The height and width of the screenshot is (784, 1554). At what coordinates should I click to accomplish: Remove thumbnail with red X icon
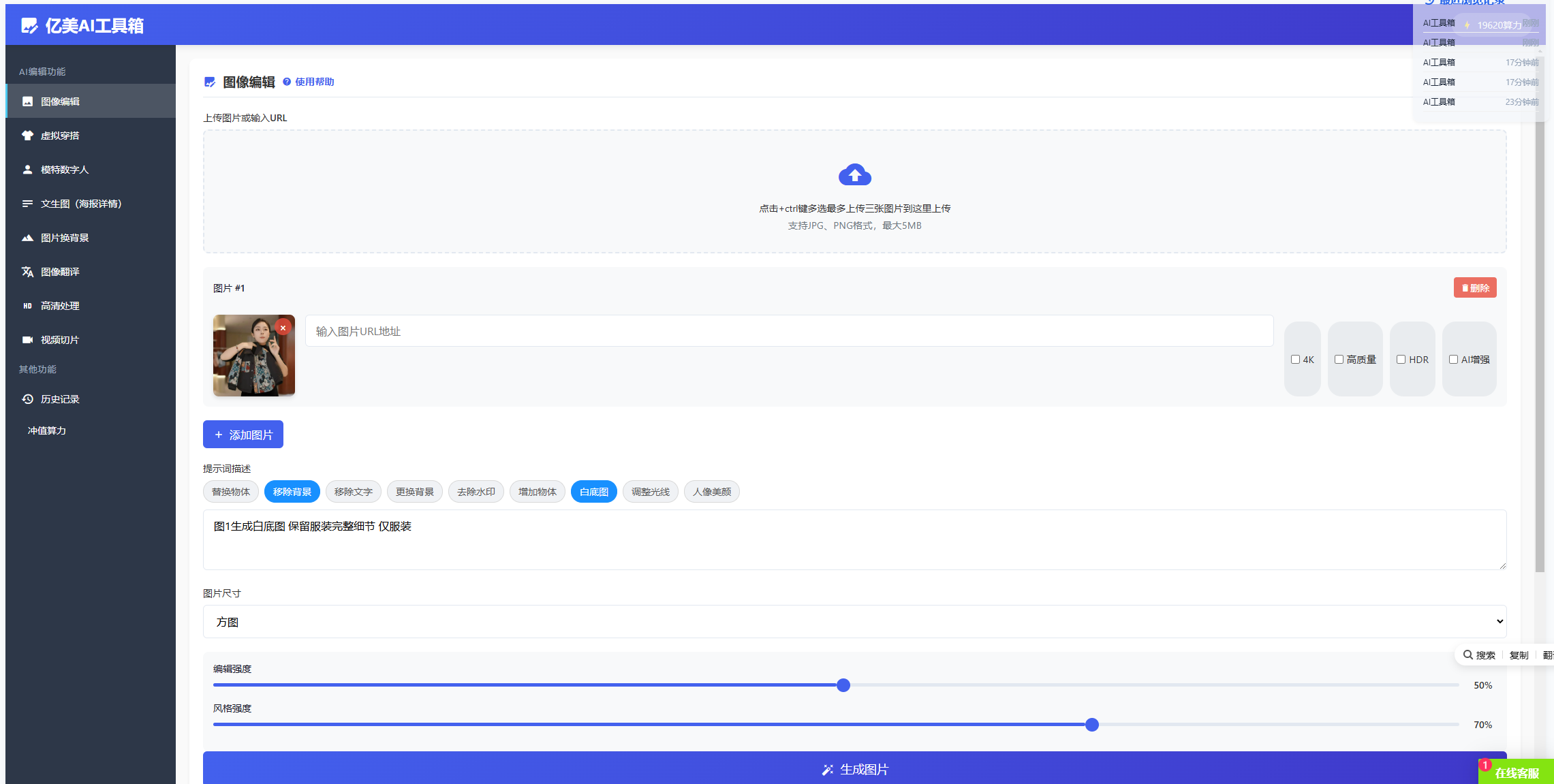283,328
